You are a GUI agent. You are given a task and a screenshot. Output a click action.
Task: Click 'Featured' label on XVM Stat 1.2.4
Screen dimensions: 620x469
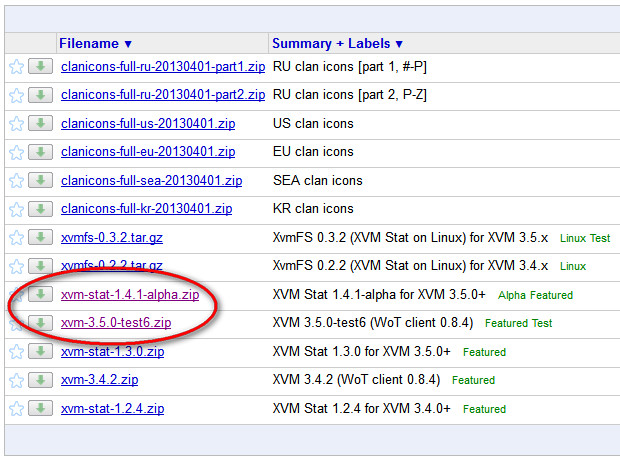tap(484, 409)
